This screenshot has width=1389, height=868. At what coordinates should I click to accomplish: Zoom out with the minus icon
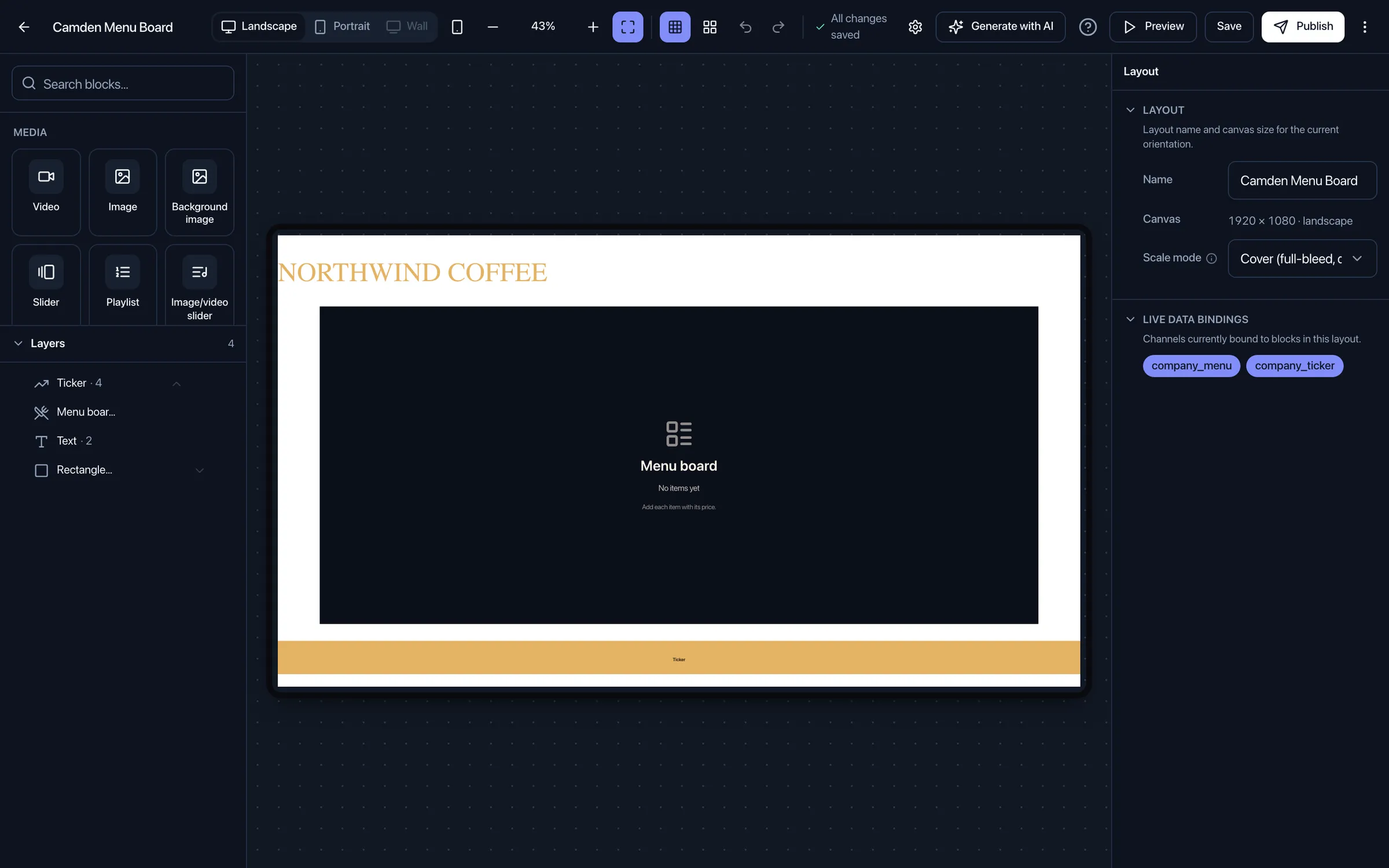pyautogui.click(x=493, y=27)
